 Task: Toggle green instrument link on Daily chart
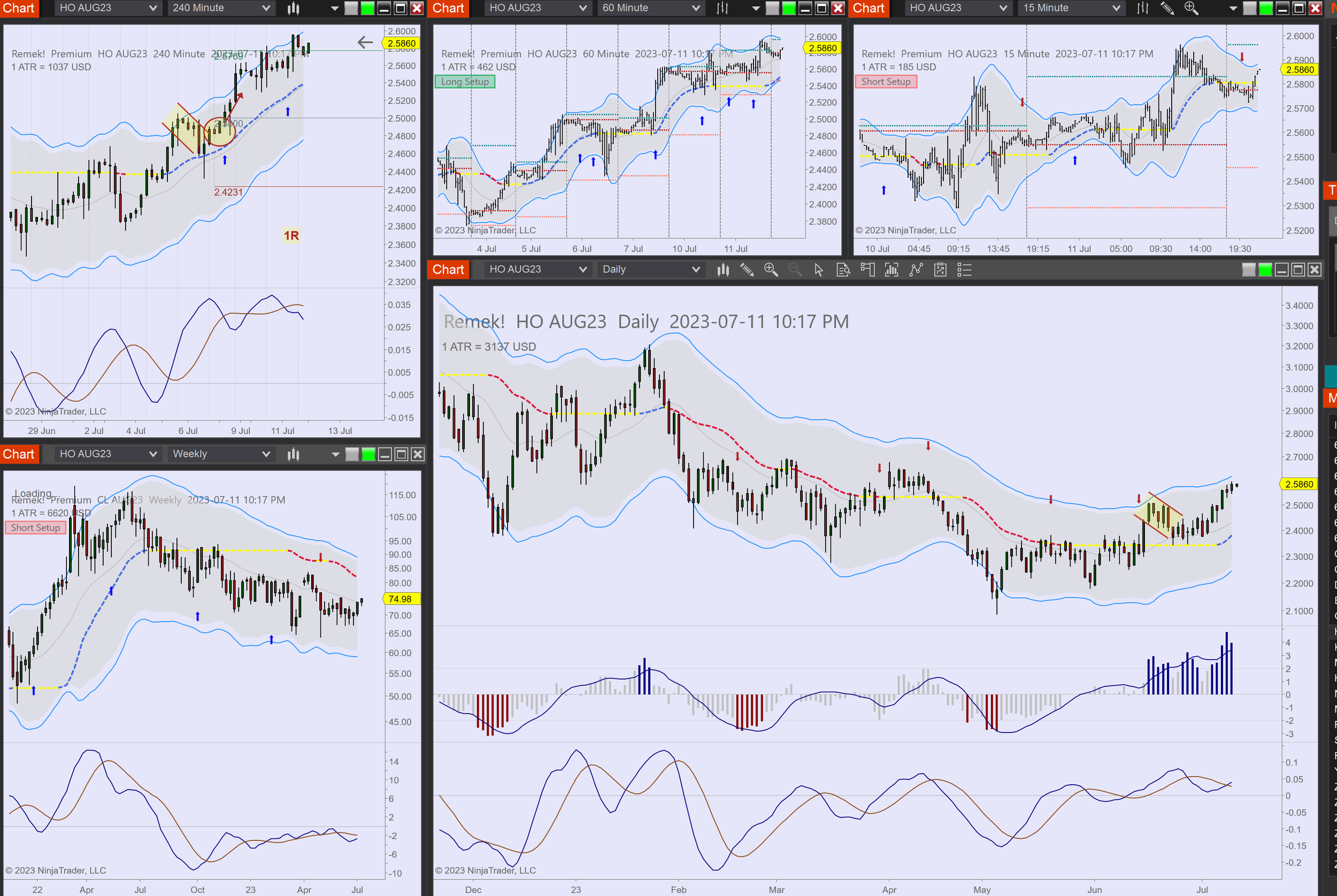click(1265, 270)
